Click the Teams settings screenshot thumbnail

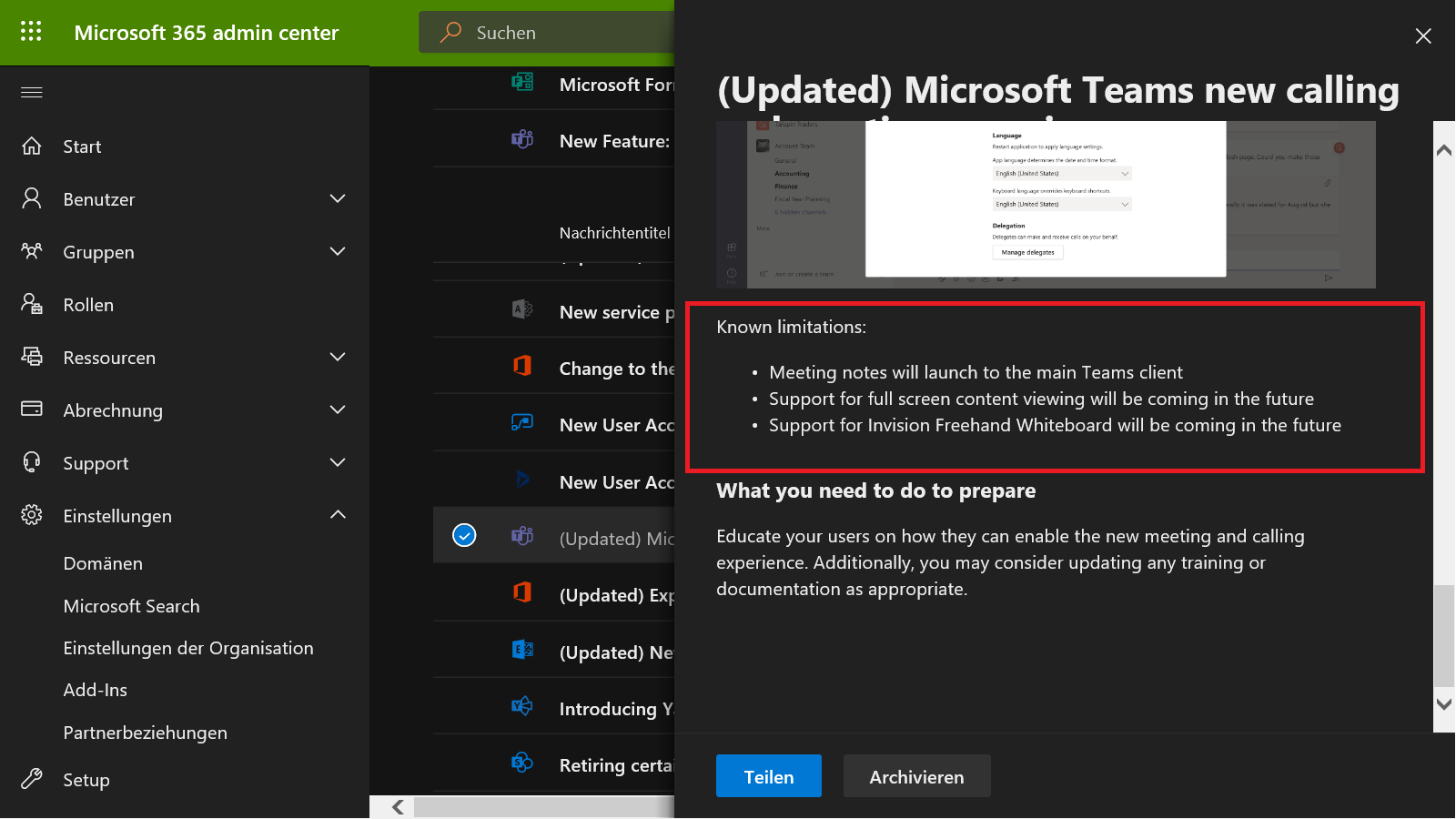pyautogui.click(x=1046, y=205)
